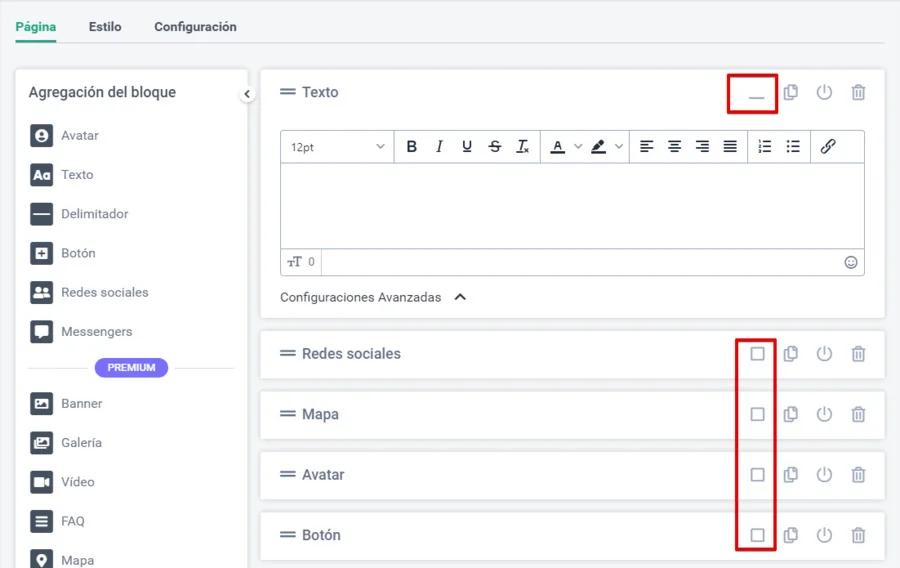Delete the Mapa block with trash icon

click(x=858, y=414)
